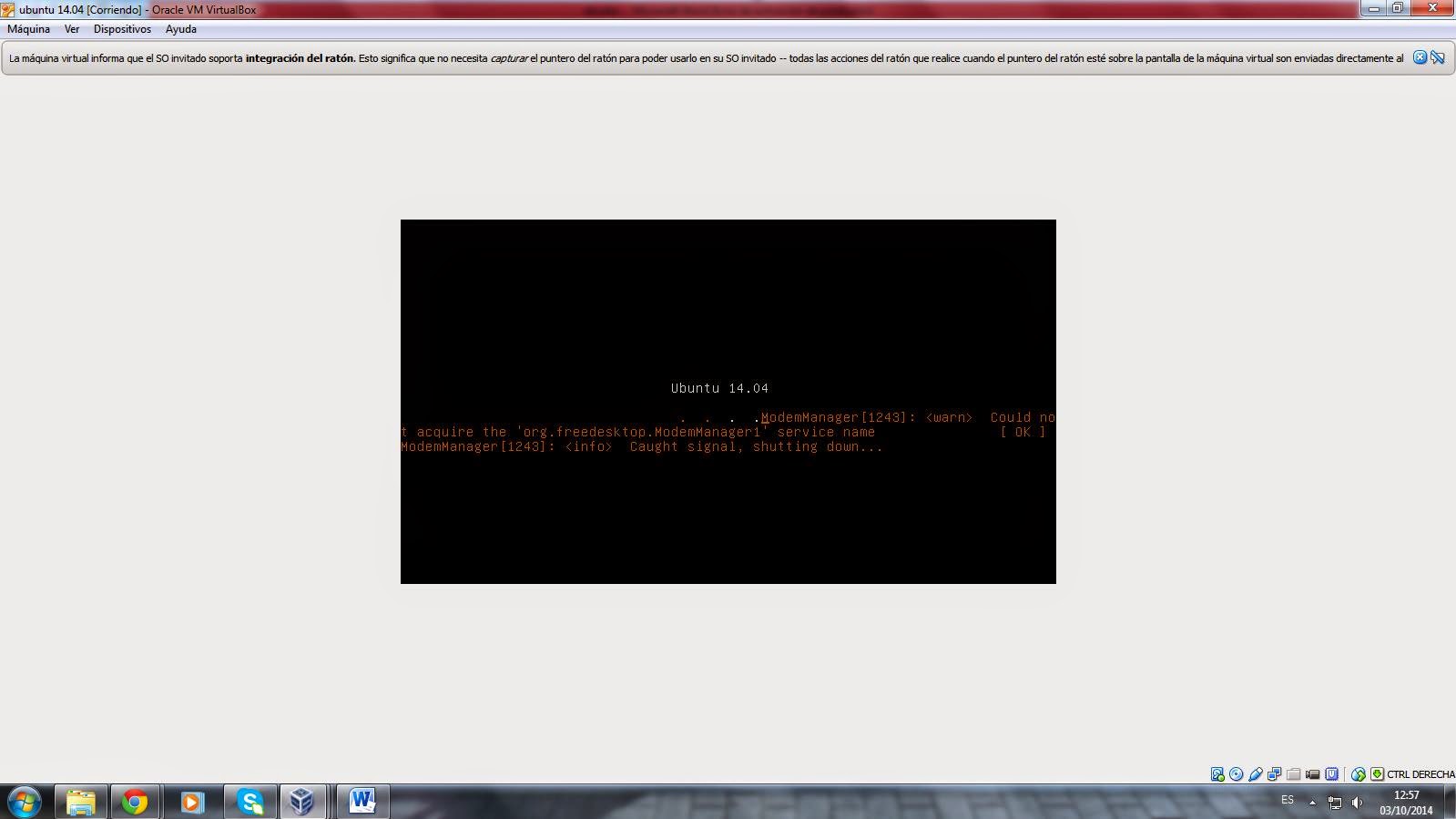
Task: Click the don't-show-again icon on notification bar
Action: [x=1438, y=57]
